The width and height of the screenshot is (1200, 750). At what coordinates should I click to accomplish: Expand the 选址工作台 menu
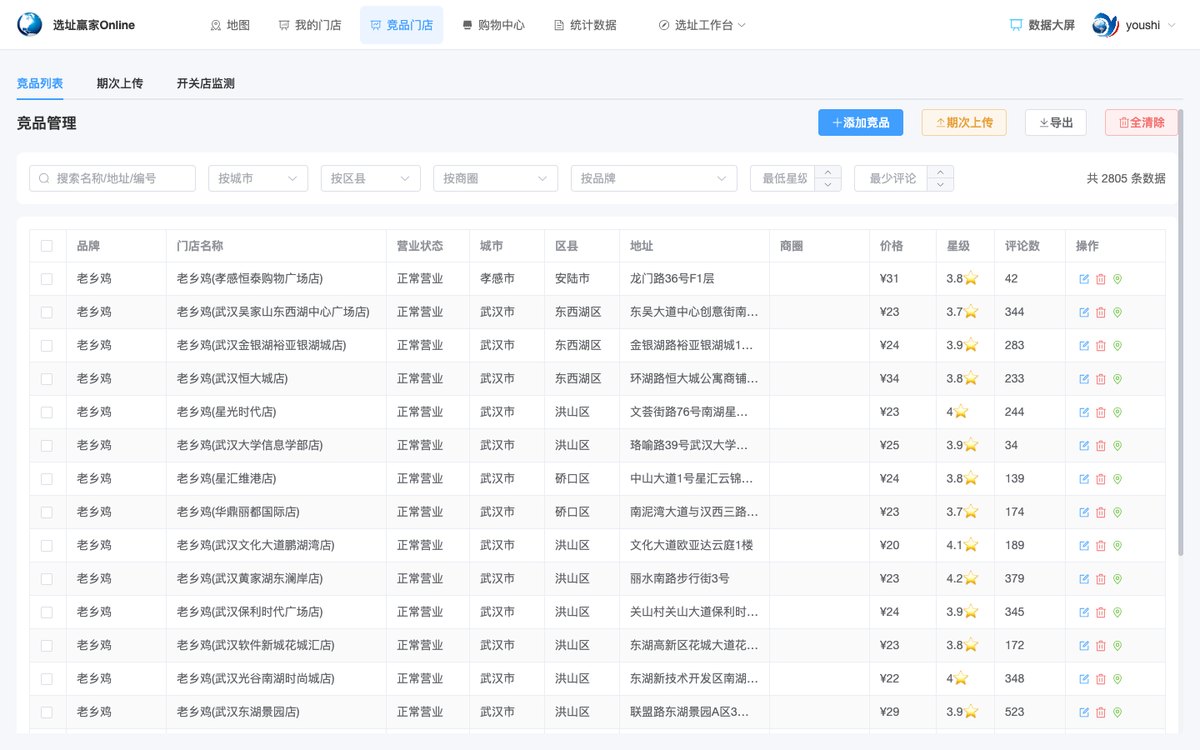click(702, 25)
